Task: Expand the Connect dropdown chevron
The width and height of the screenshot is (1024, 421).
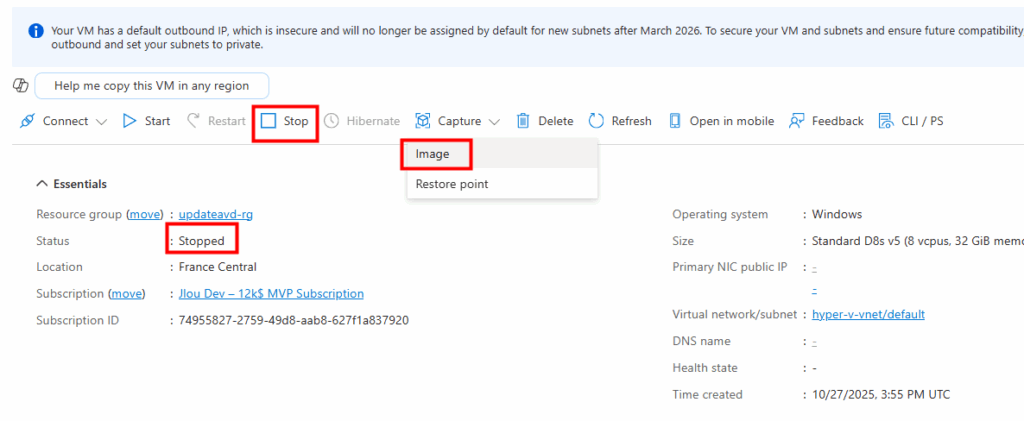Action: [101, 122]
